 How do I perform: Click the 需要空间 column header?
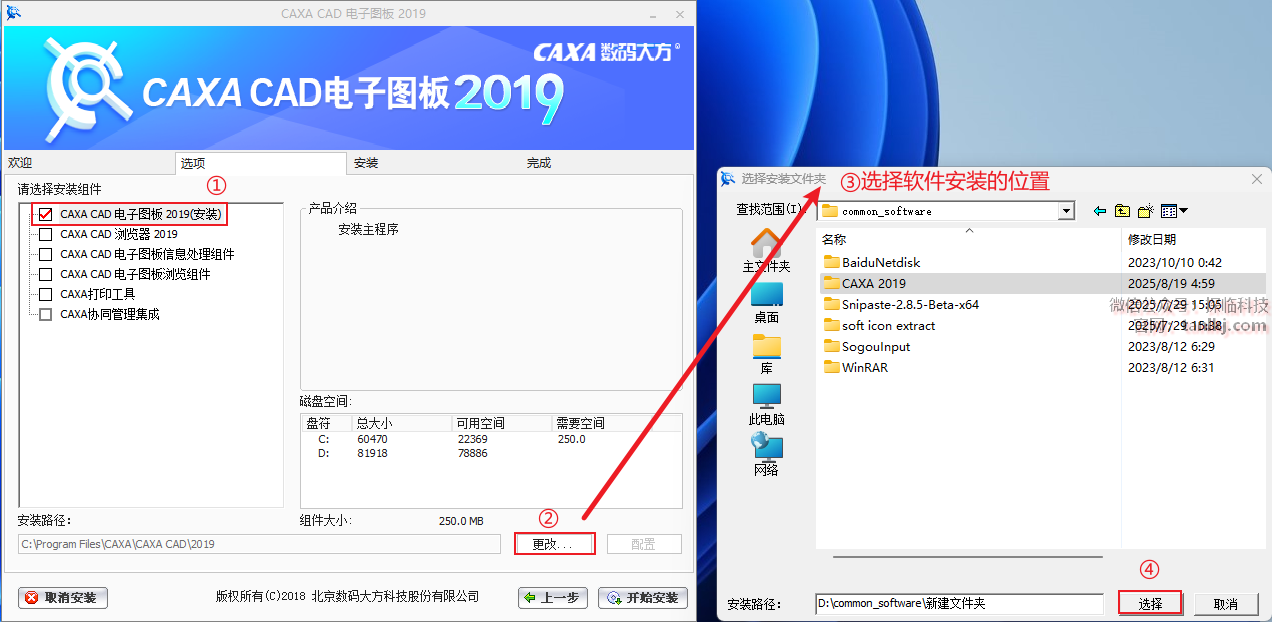(x=616, y=423)
